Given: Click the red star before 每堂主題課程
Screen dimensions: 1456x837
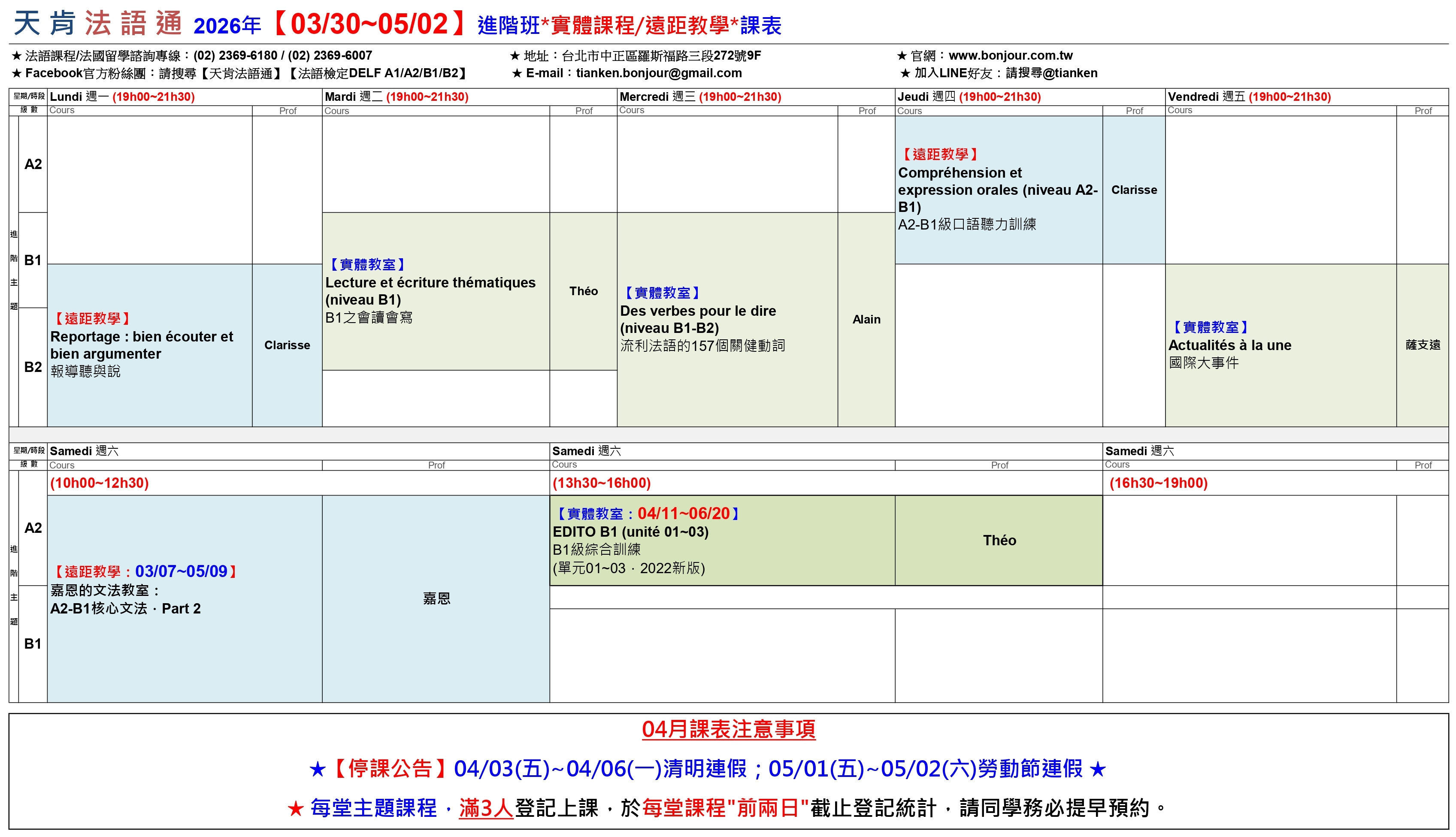Looking at the screenshot, I should pyautogui.click(x=296, y=809).
